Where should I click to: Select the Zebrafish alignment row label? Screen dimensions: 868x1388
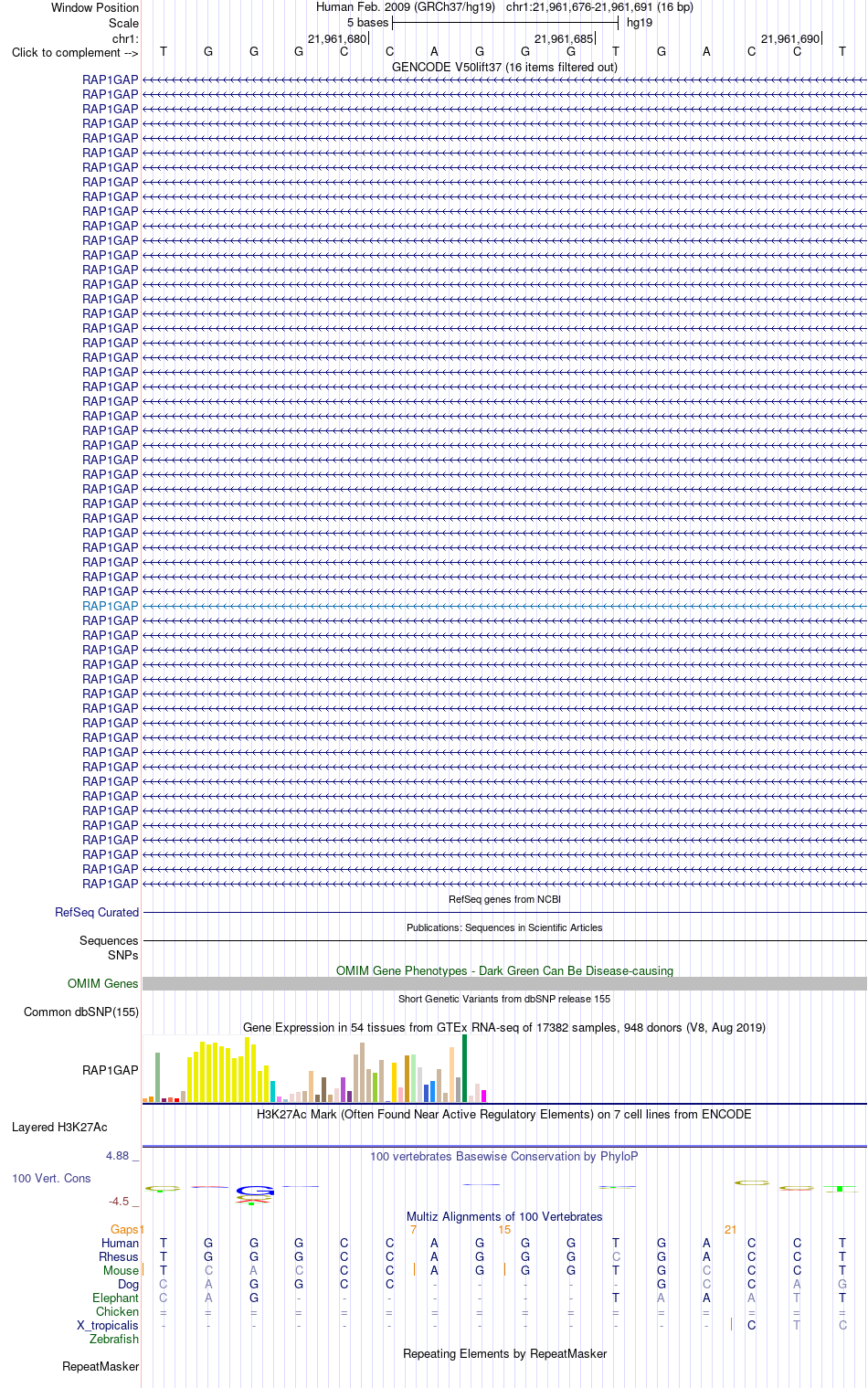point(114,1339)
